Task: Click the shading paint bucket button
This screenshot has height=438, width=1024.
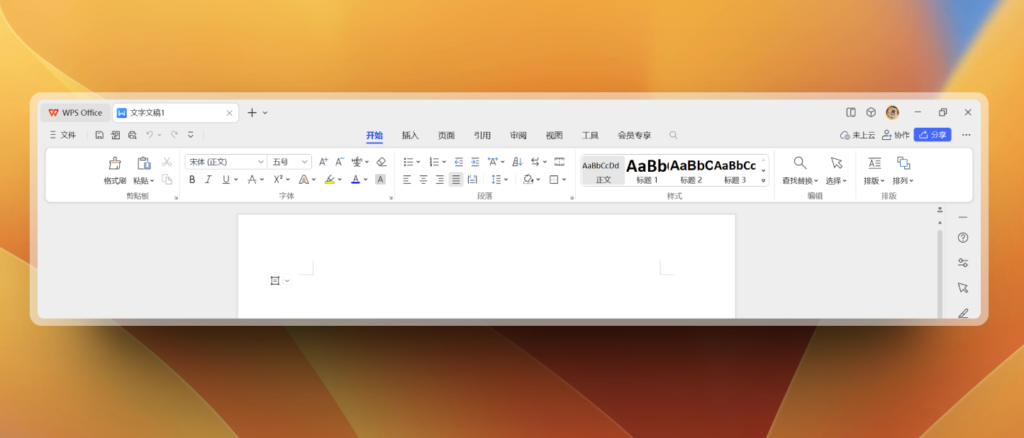Action: (528, 180)
